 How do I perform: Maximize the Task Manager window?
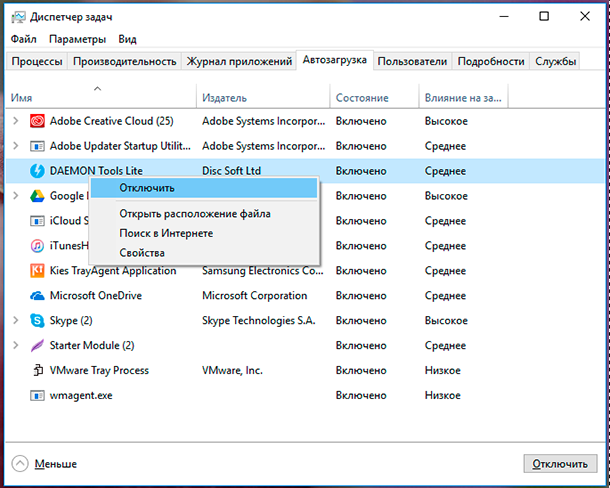tap(544, 16)
